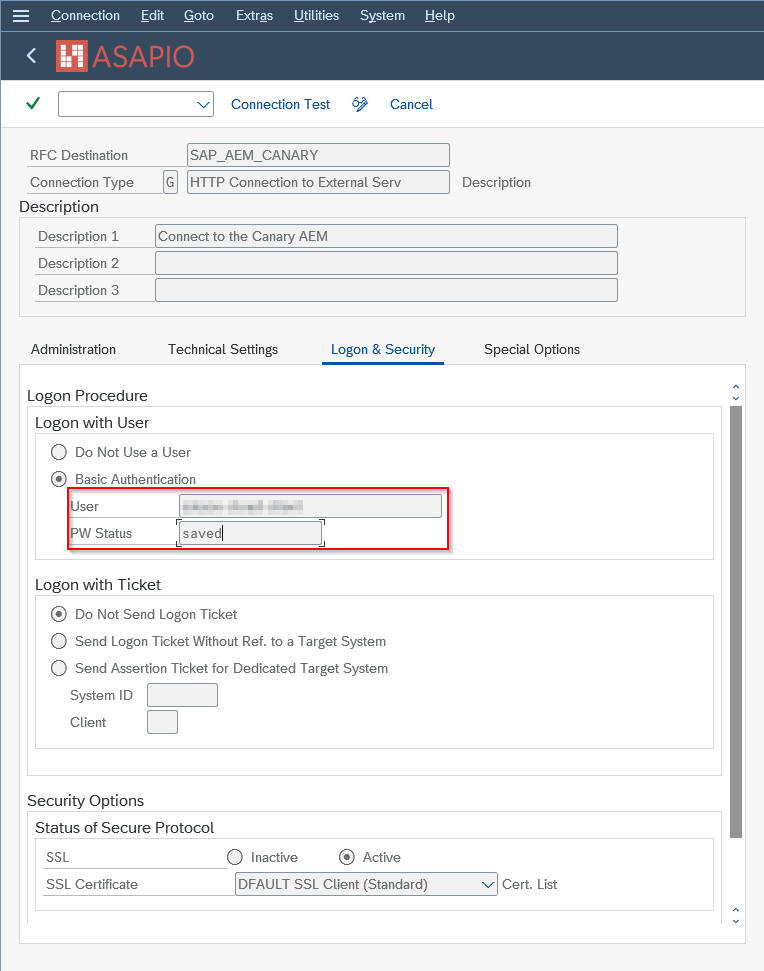
Task: Select Send Logon Ticket Without Ref. option
Action: (59, 641)
